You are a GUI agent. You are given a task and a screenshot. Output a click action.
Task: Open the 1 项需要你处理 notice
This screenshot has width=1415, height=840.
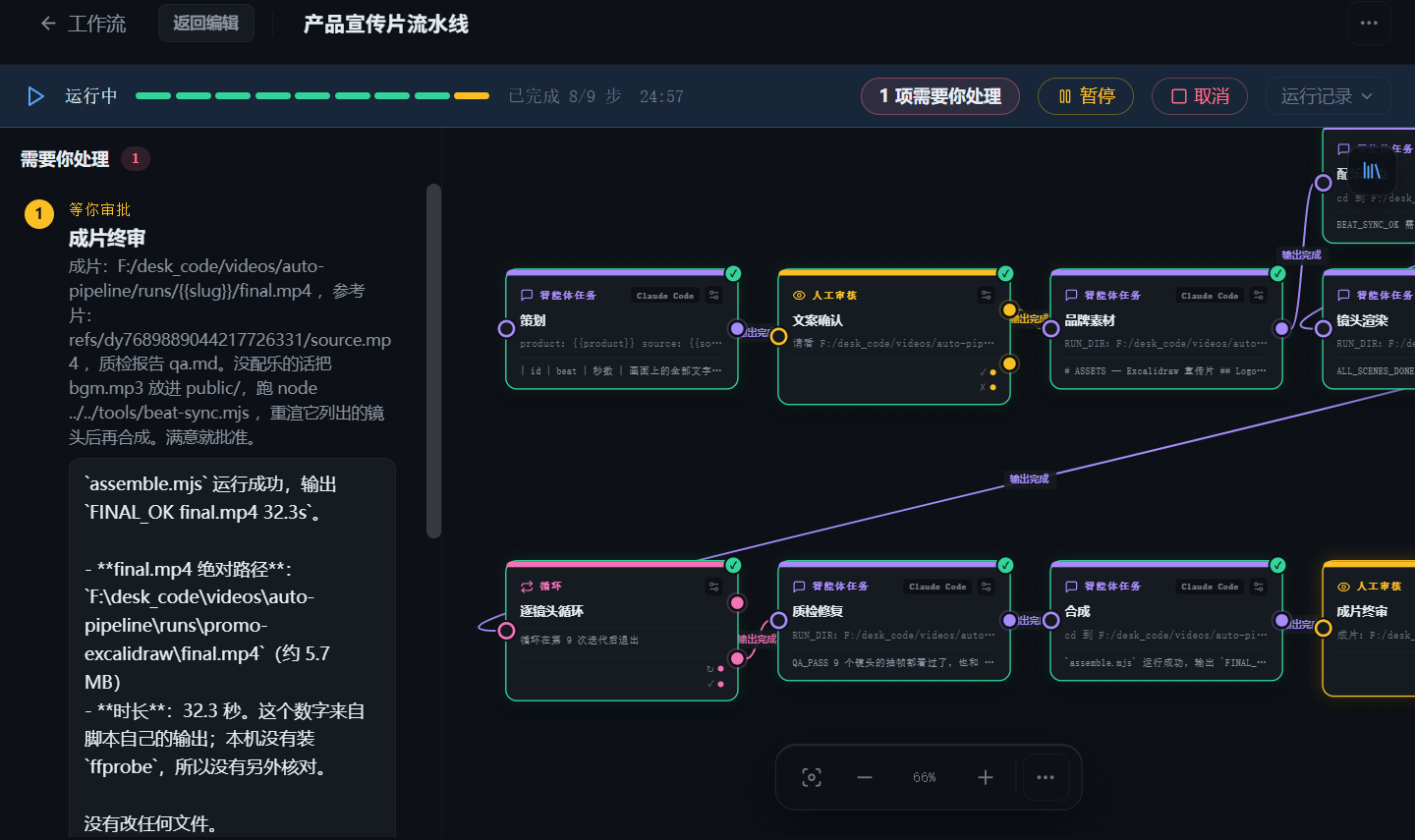[940, 96]
